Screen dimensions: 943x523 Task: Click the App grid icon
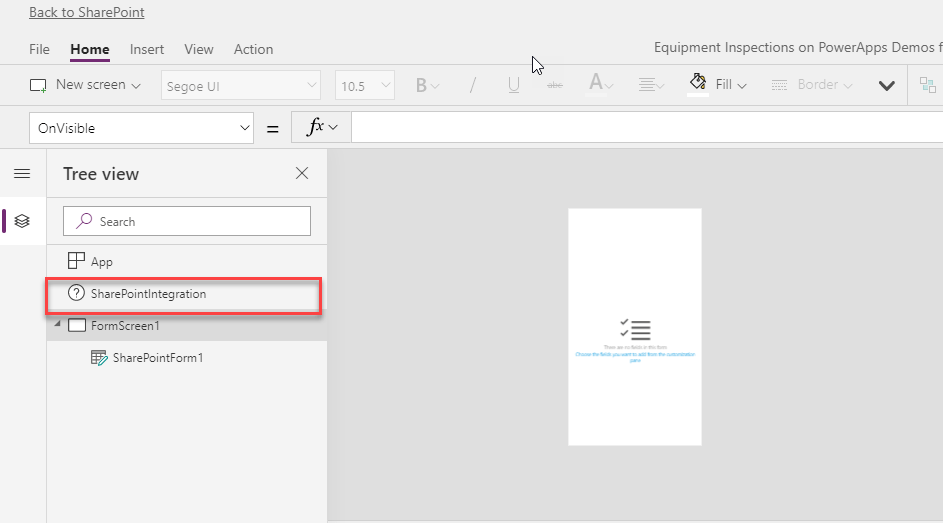pyautogui.click(x=76, y=261)
